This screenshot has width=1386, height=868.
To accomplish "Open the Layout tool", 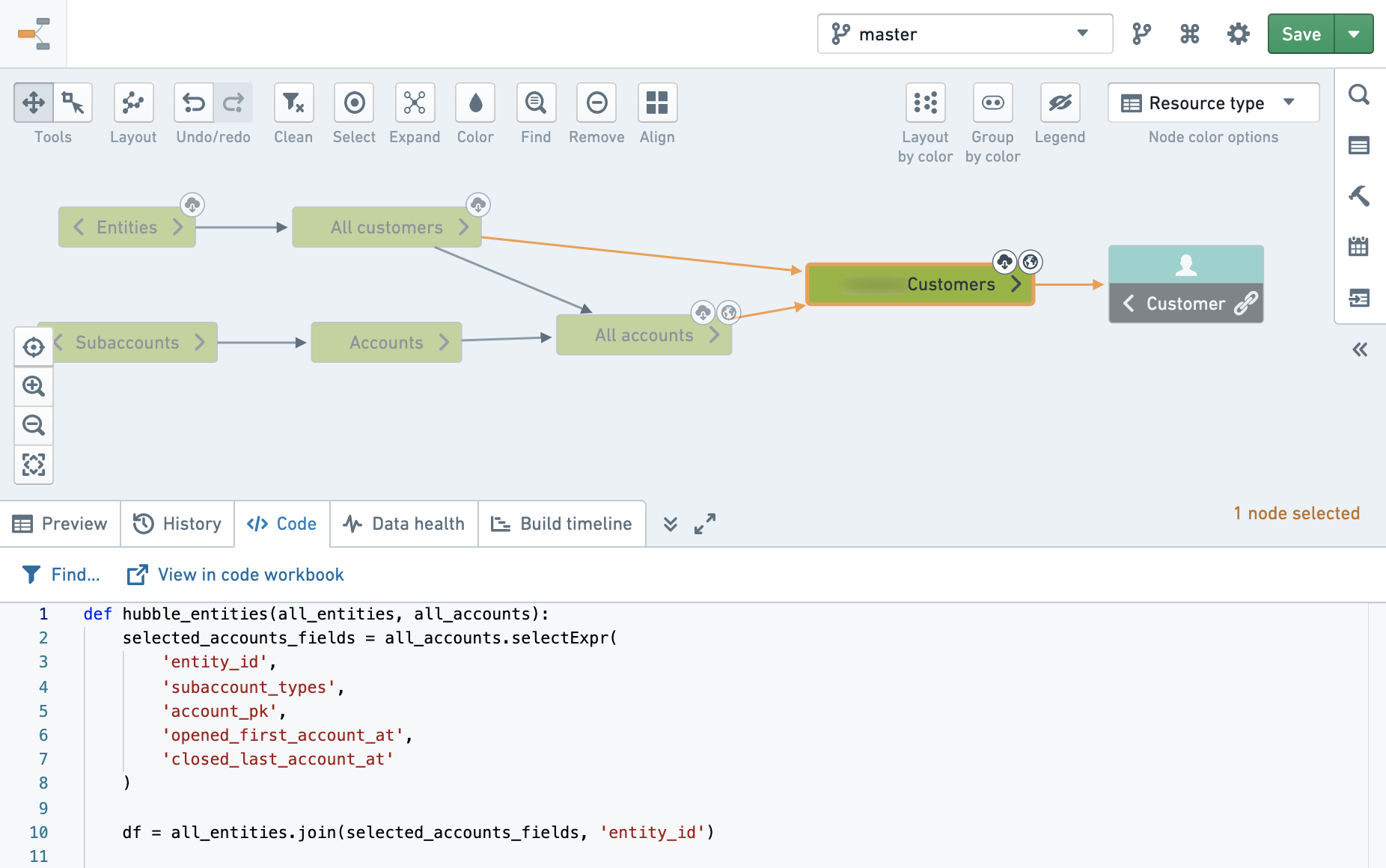I will pos(133,103).
